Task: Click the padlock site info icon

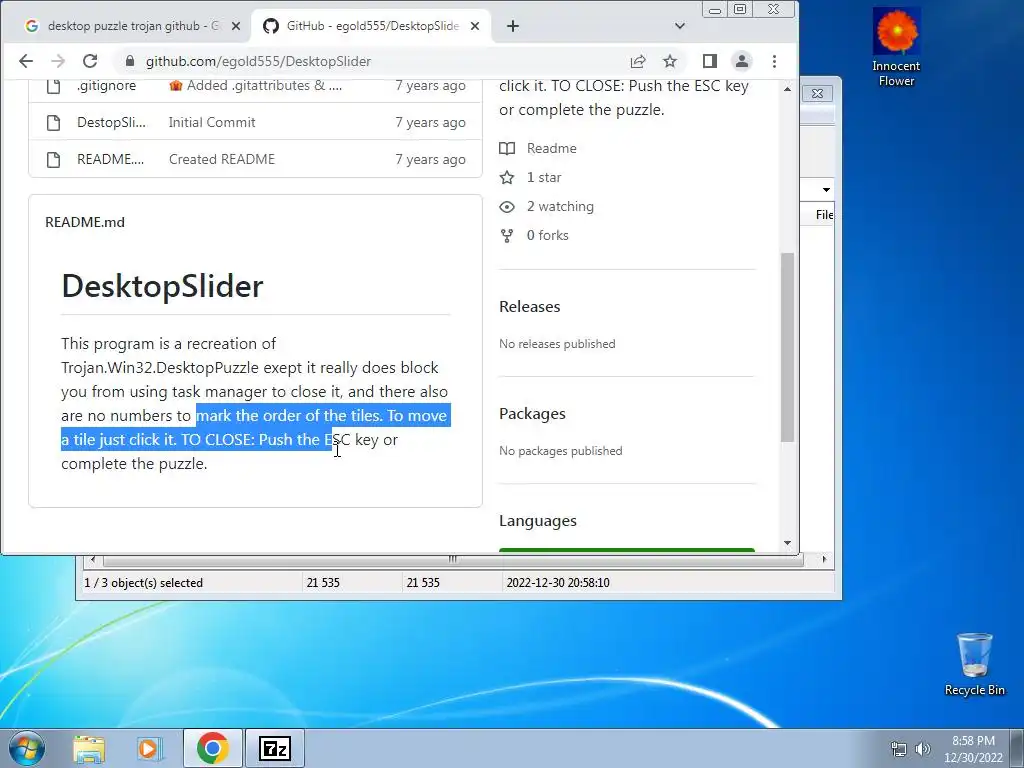Action: [130, 61]
